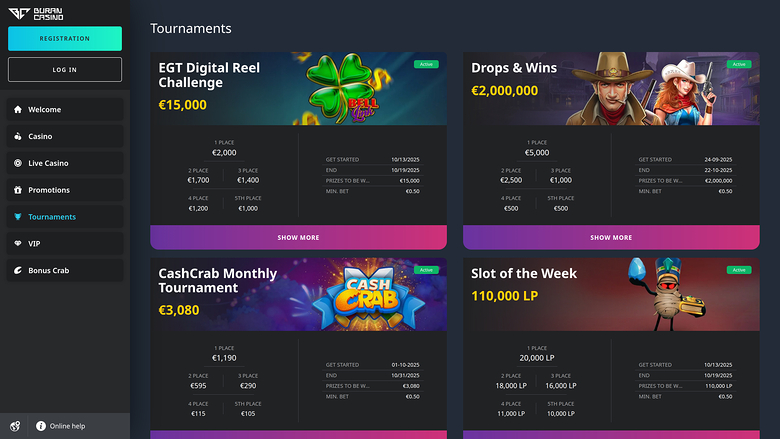Image resolution: width=780 pixels, height=439 pixels.
Task: Click the VIP diamond icon
Action: [x=18, y=243]
